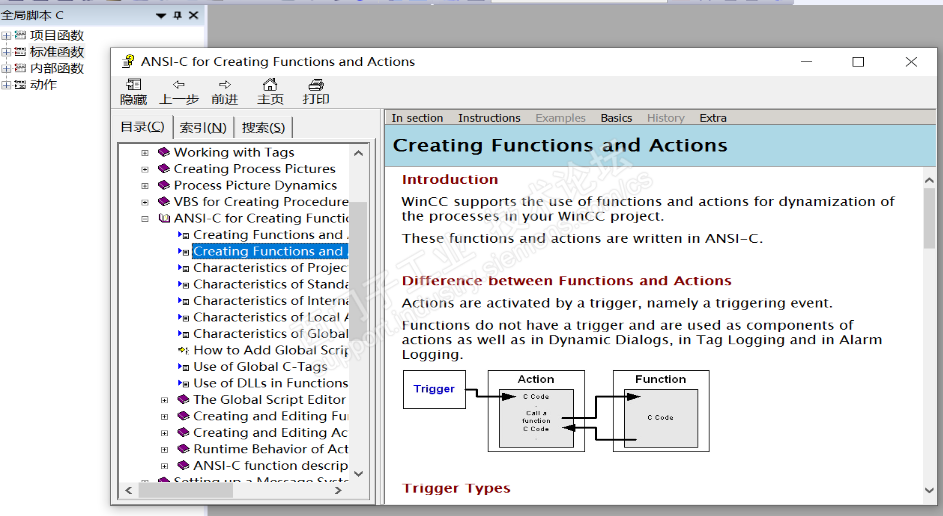Open the Basics menu

pyautogui.click(x=616, y=118)
